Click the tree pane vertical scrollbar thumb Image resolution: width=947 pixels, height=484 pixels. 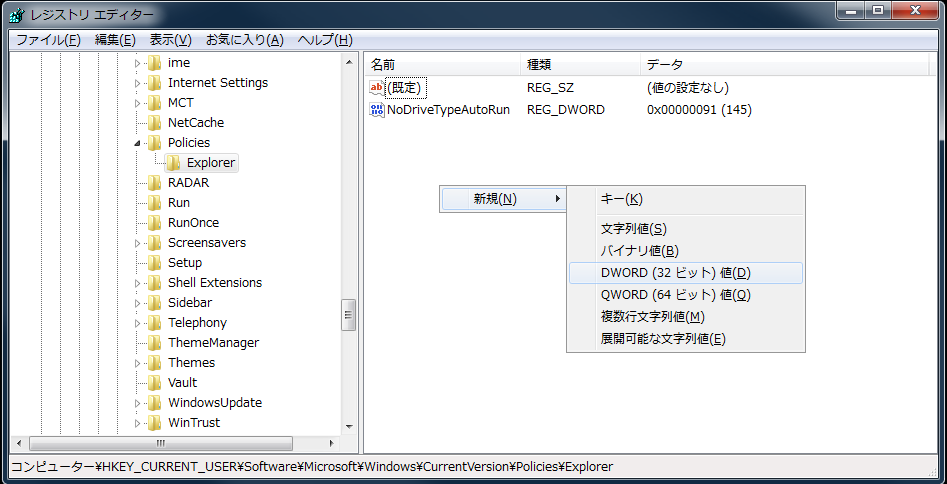[349, 314]
